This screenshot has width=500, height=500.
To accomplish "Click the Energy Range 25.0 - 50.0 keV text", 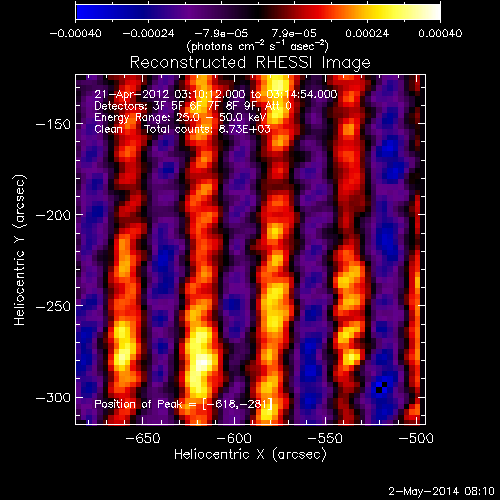I will 180,117.
